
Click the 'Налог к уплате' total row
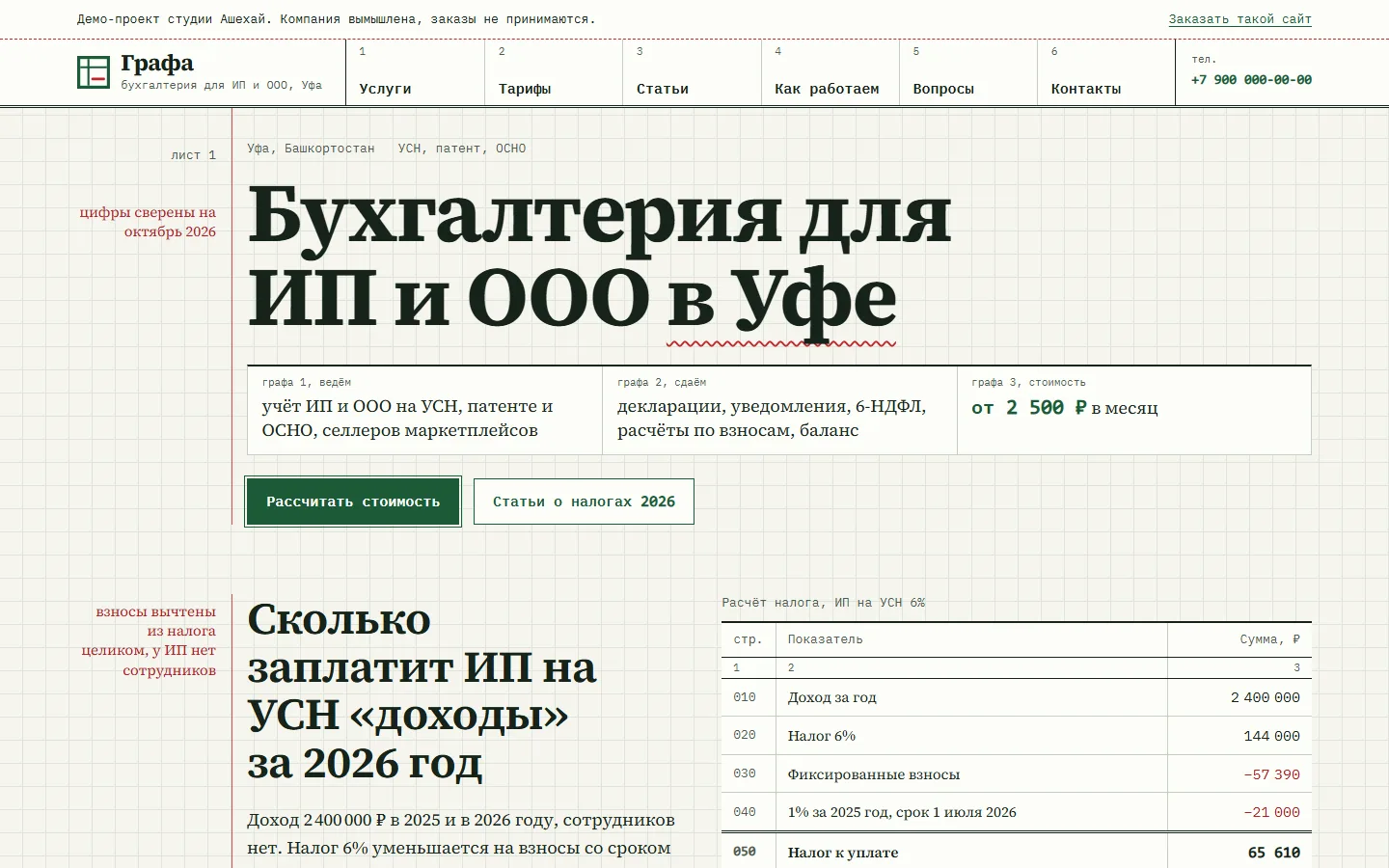click(x=1017, y=852)
